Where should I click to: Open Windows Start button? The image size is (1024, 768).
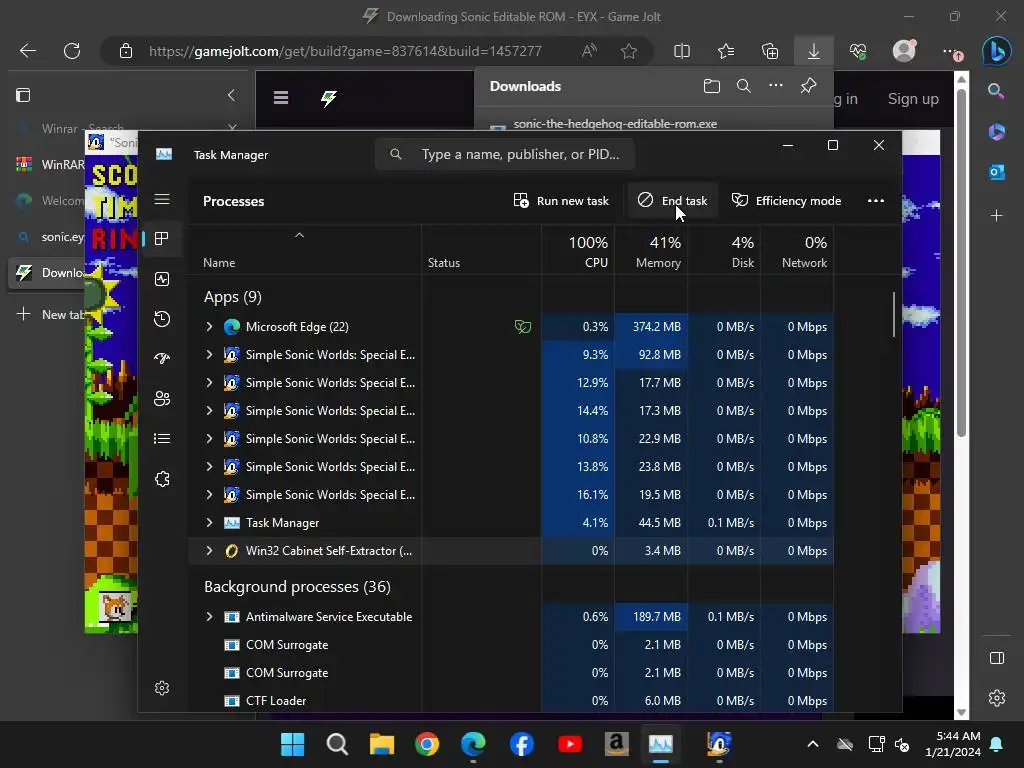pos(293,744)
